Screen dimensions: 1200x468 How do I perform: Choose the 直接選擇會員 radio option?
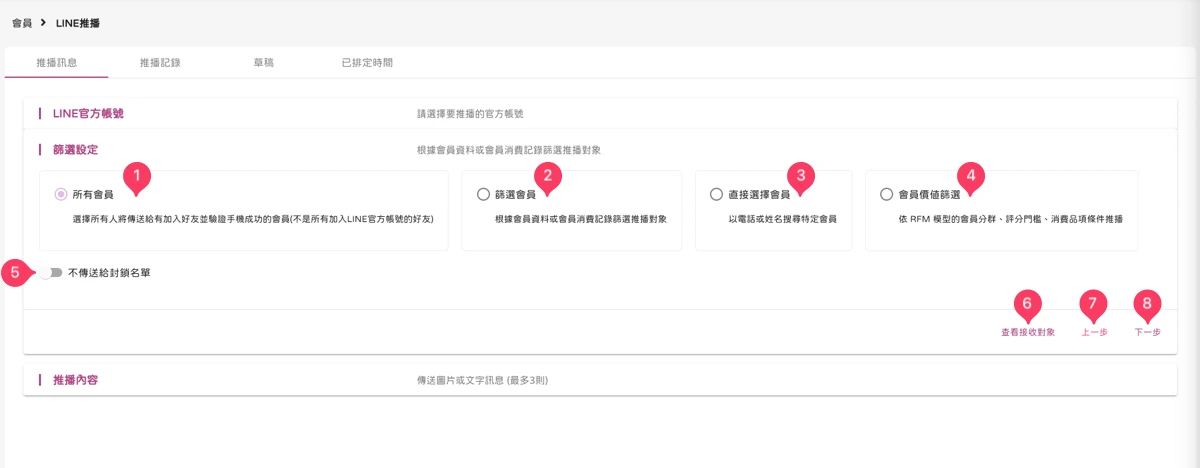[x=716, y=194]
